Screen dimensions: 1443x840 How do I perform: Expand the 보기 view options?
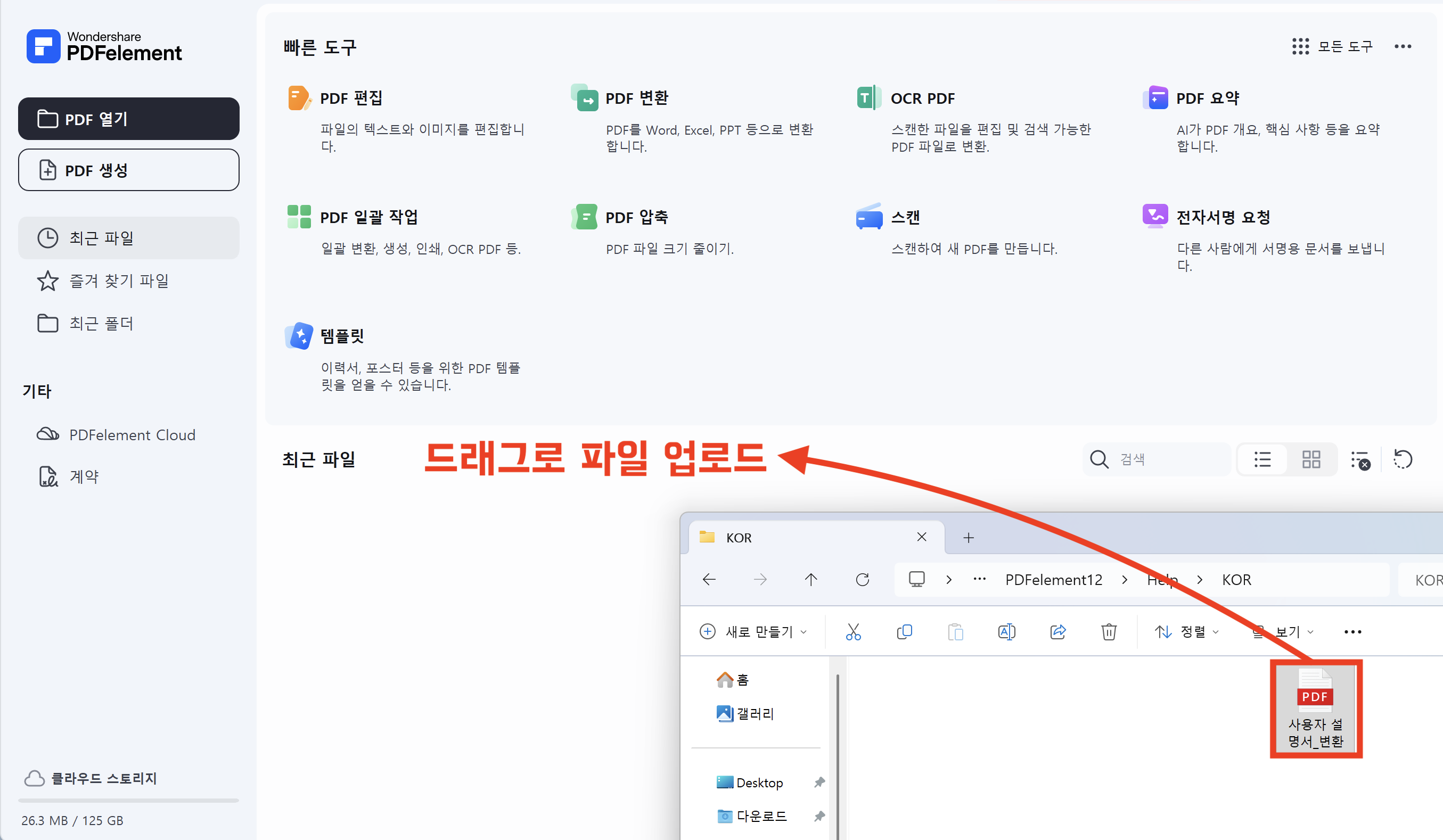pyautogui.click(x=1284, y=631)
